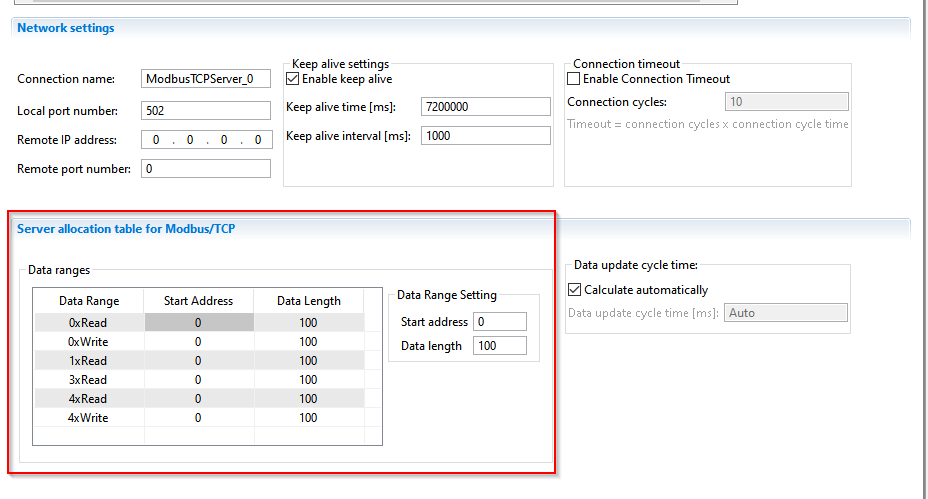
Task: Click the Remote port number field
Action: click(206, 169)
